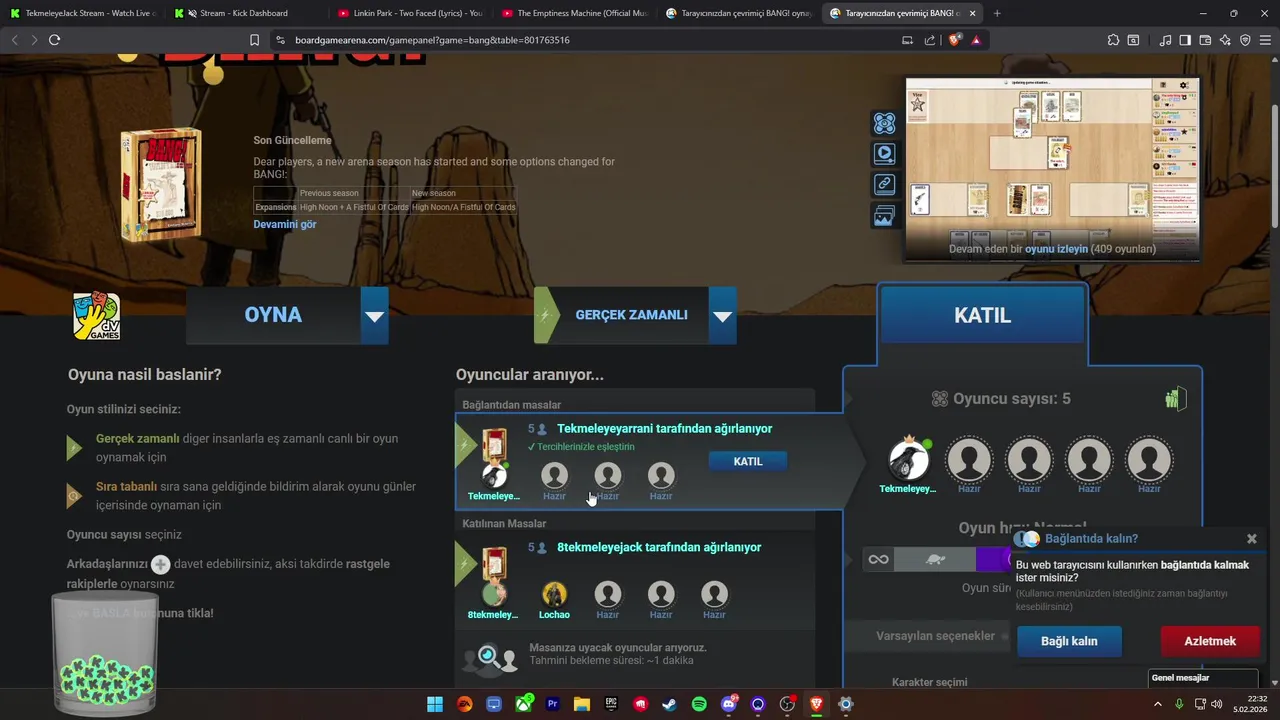Switch to The Emptiness Machine tab
The width and height of the screenshot is (1280, 720).
574,13
